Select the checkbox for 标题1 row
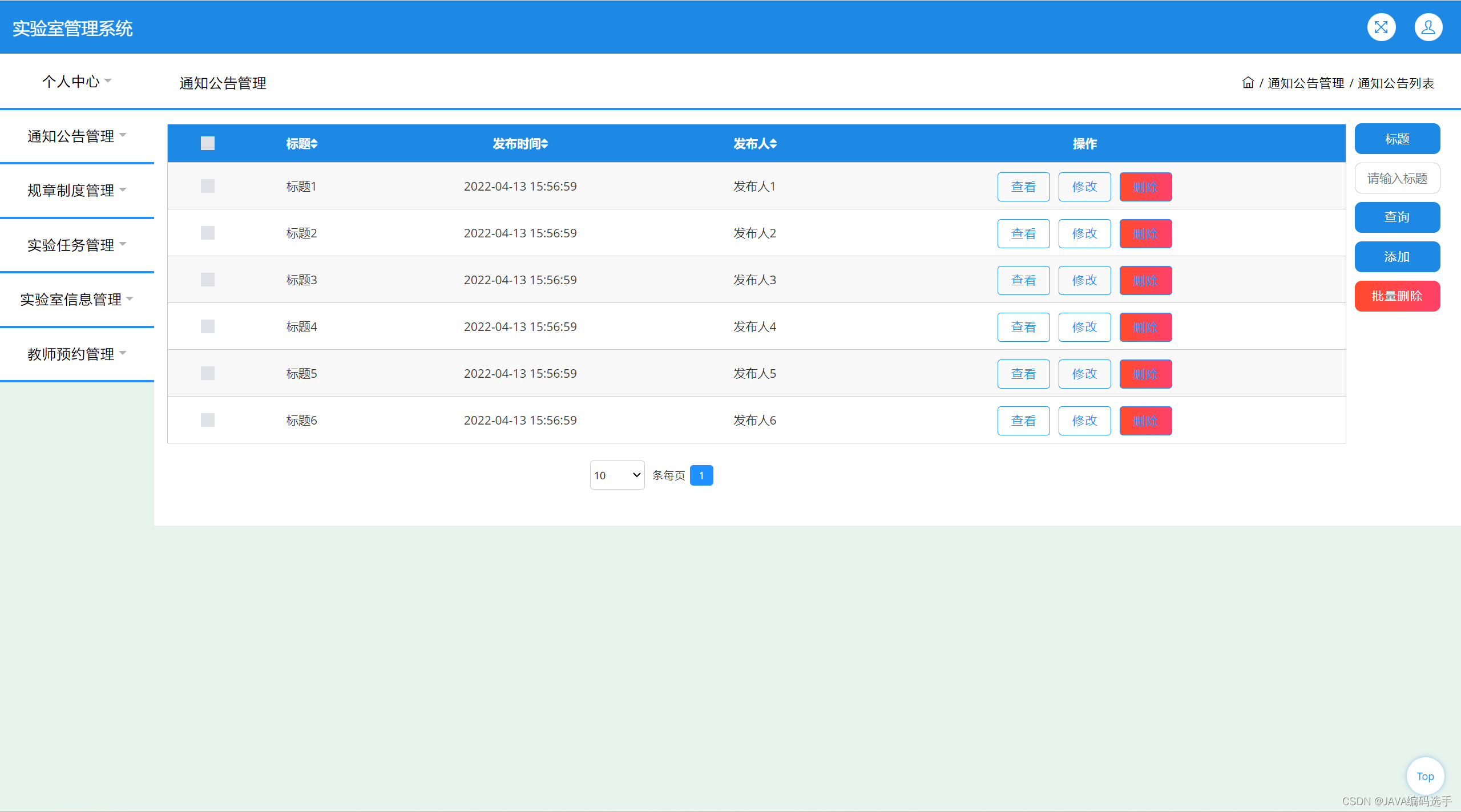The width and height of the screenshot is (1461, 812). point(208,186)
